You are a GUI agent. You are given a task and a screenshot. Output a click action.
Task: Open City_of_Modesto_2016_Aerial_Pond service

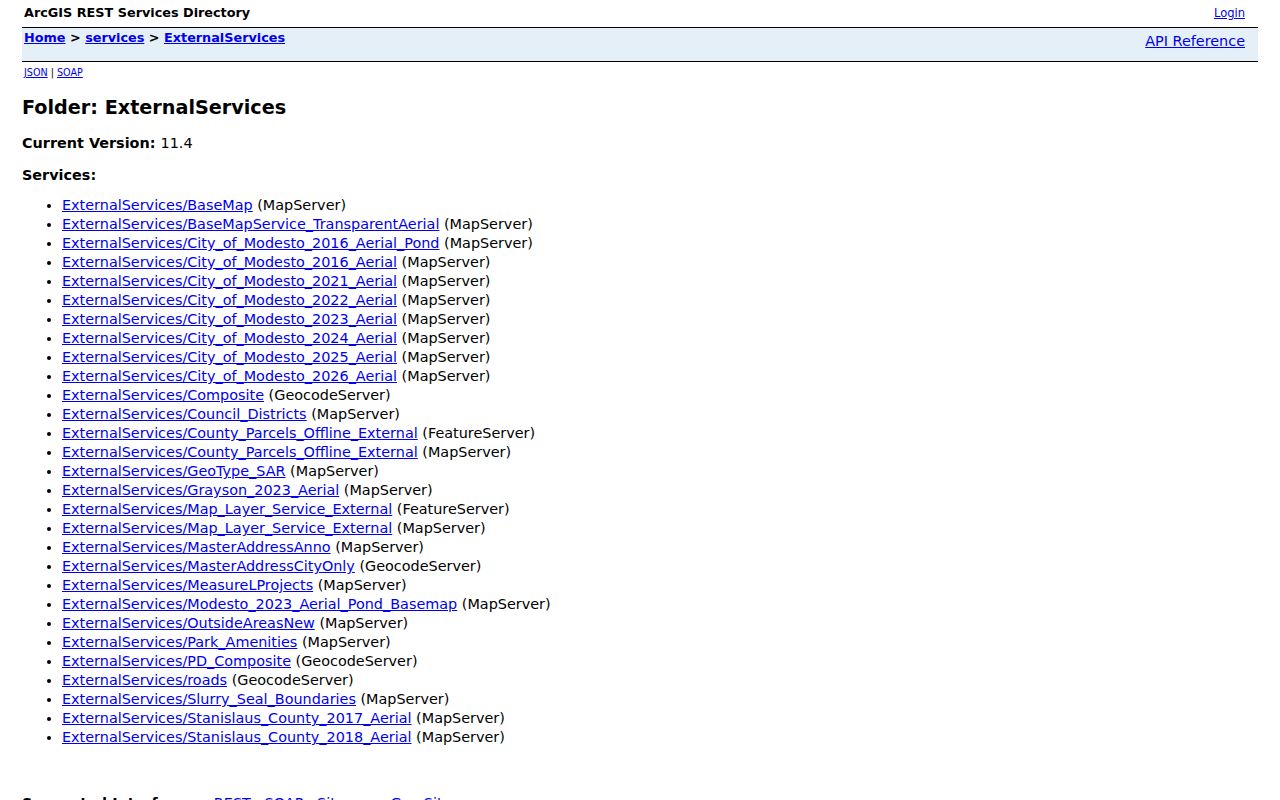pyautogui.click(x=250, y=243)
